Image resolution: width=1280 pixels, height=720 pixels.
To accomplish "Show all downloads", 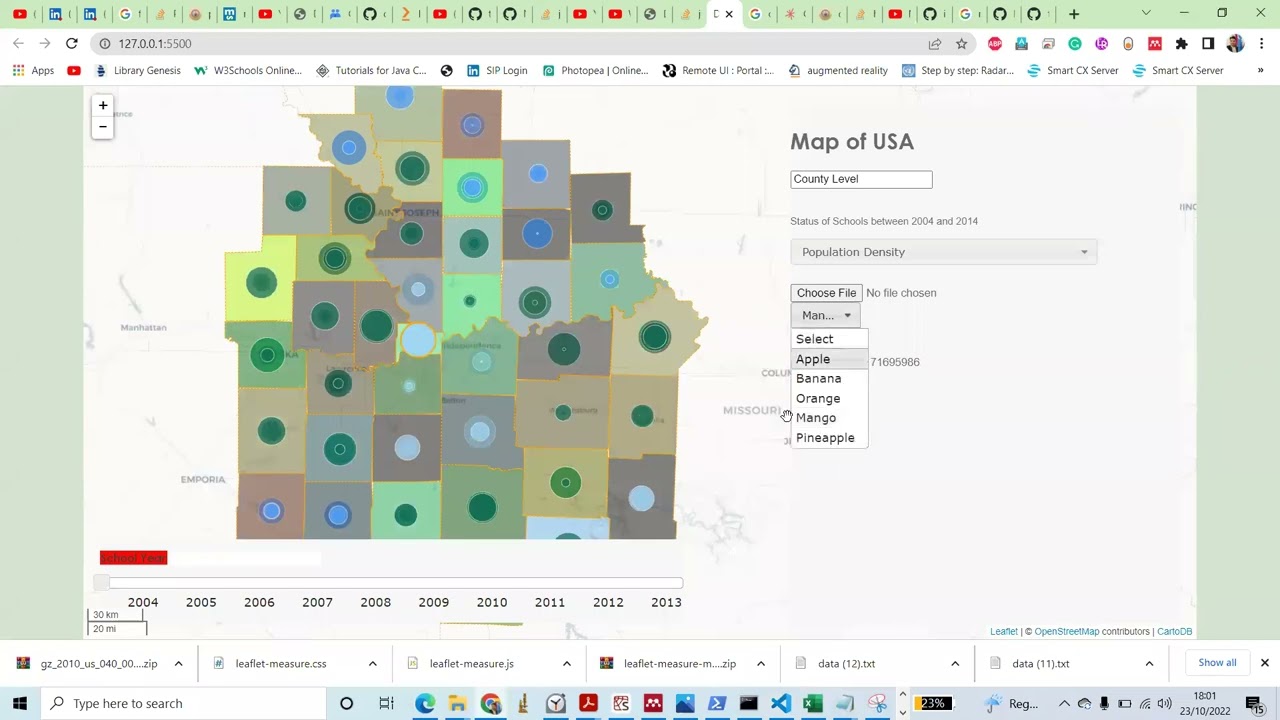I will coord(1217,663).
